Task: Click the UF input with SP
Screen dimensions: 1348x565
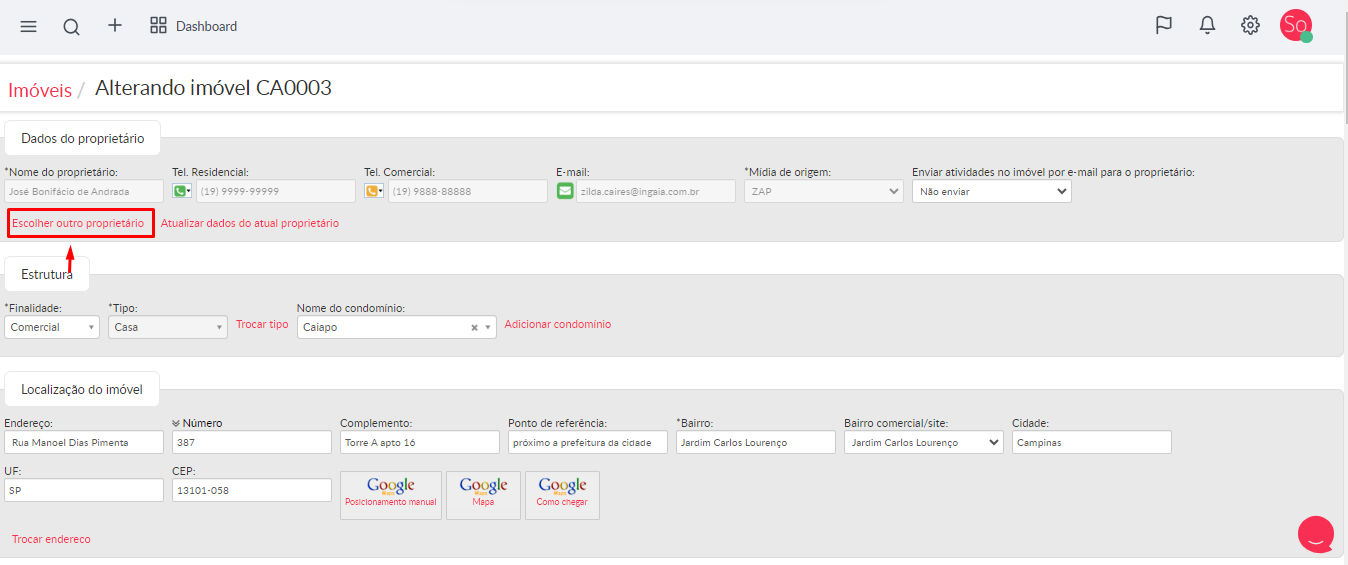Action: pyautogui.click(x=84, y=490)
